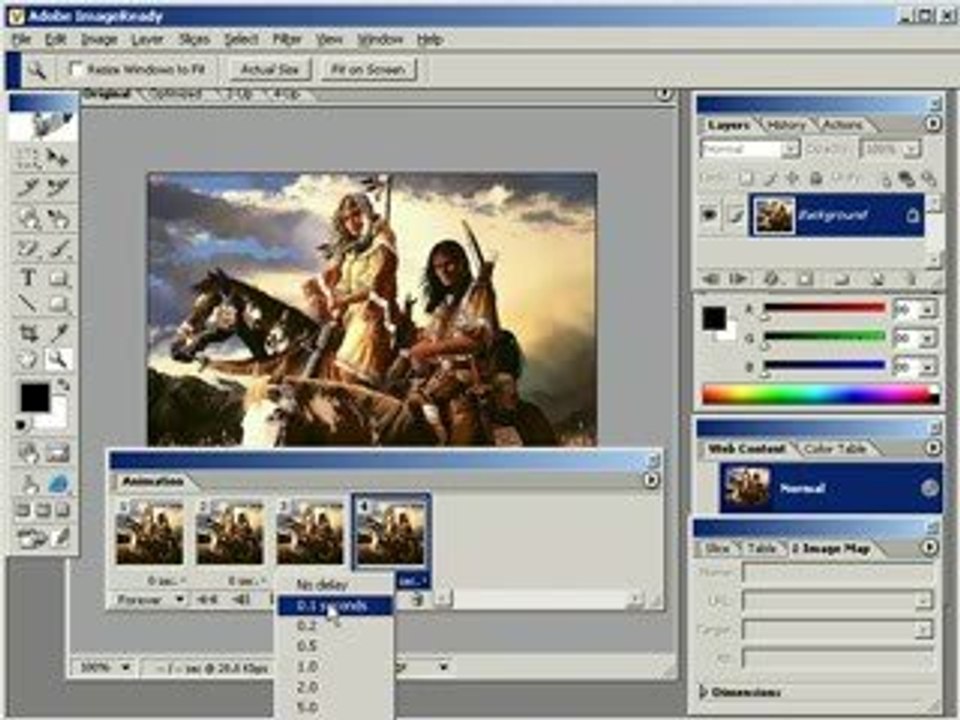
Task: Open the Forever looping dropdown
Action: pos(150,599)
